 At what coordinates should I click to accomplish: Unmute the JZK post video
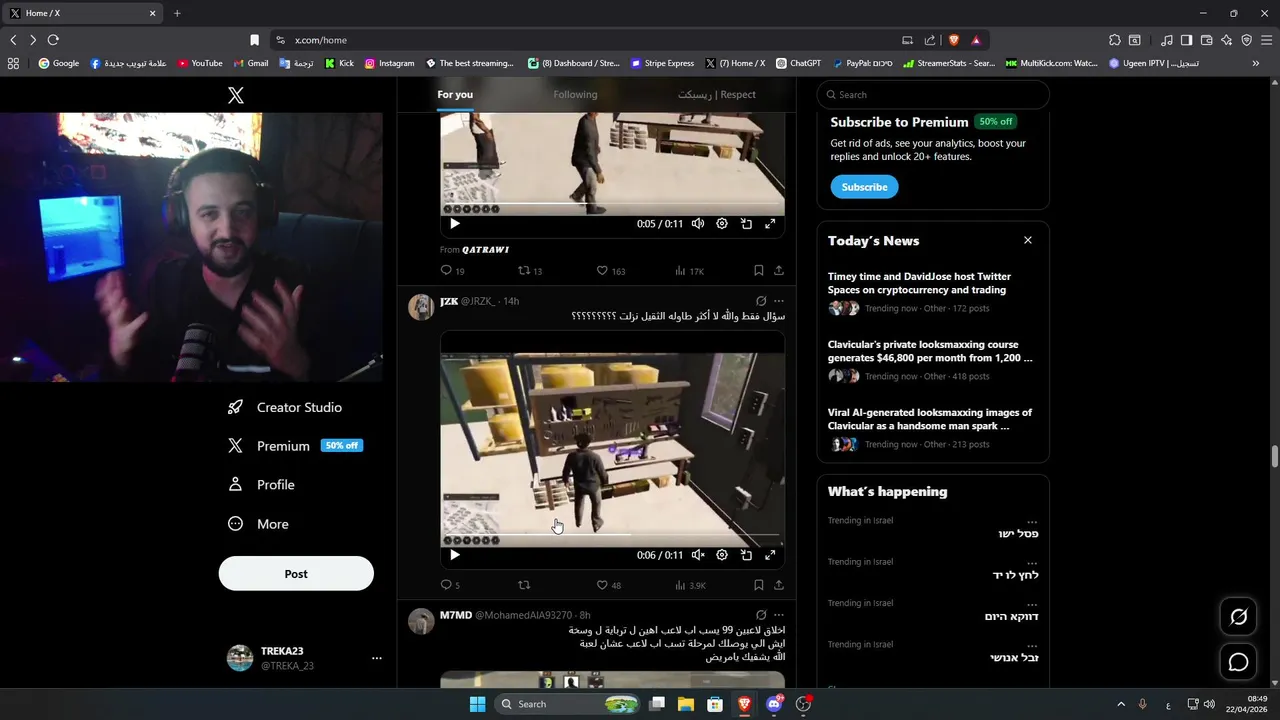point(698,555)
